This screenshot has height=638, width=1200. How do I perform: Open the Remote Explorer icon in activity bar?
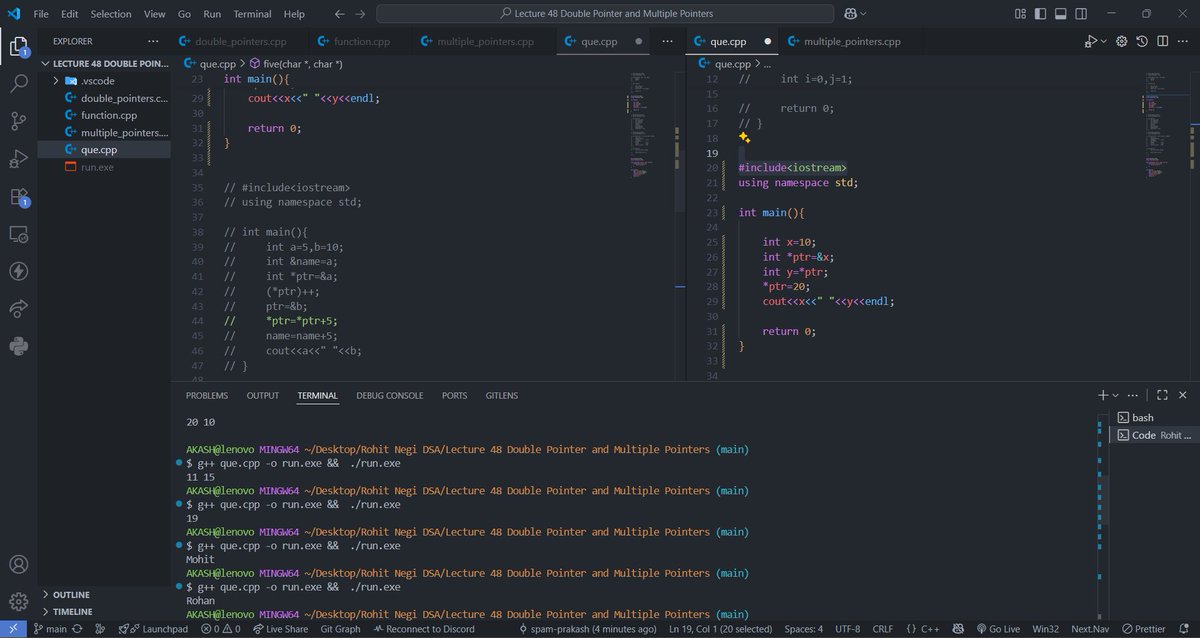(x=18, y=234)
